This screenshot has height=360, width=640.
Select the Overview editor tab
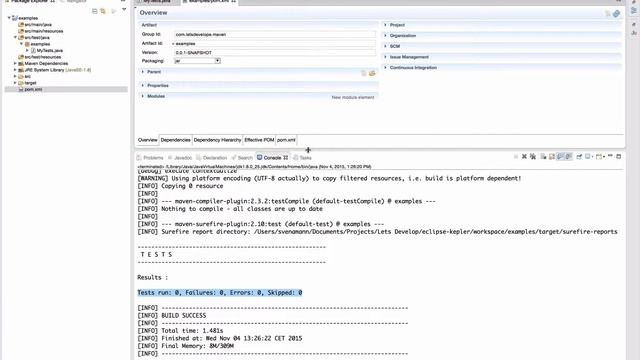pos(147,140)
